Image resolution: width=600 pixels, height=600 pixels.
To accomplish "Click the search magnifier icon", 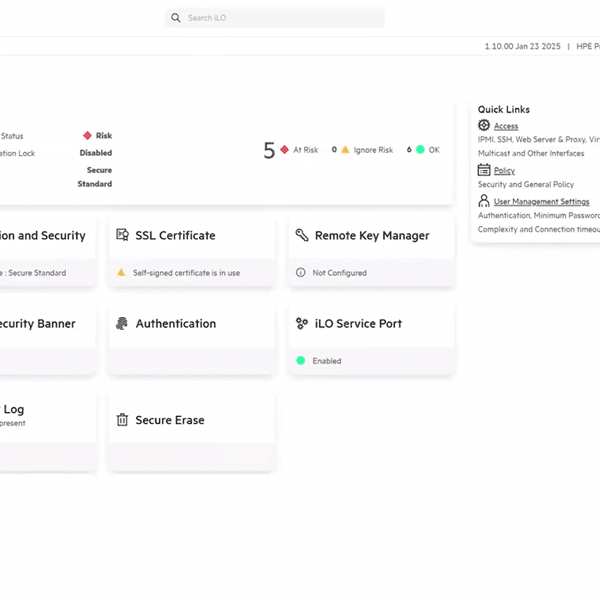I will coord(176,18).
